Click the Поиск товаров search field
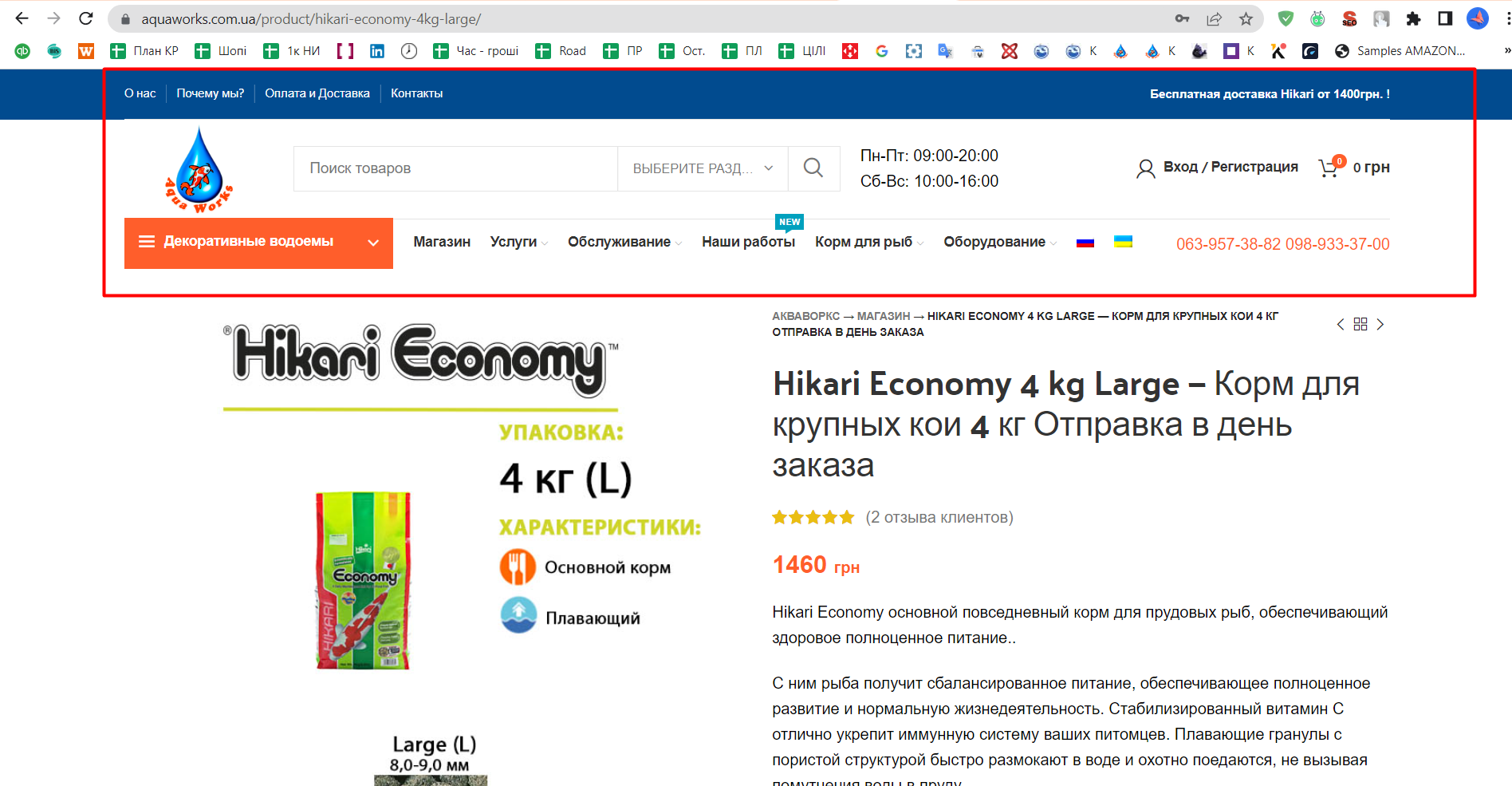The image size is (1512, 786). (455, 168)
